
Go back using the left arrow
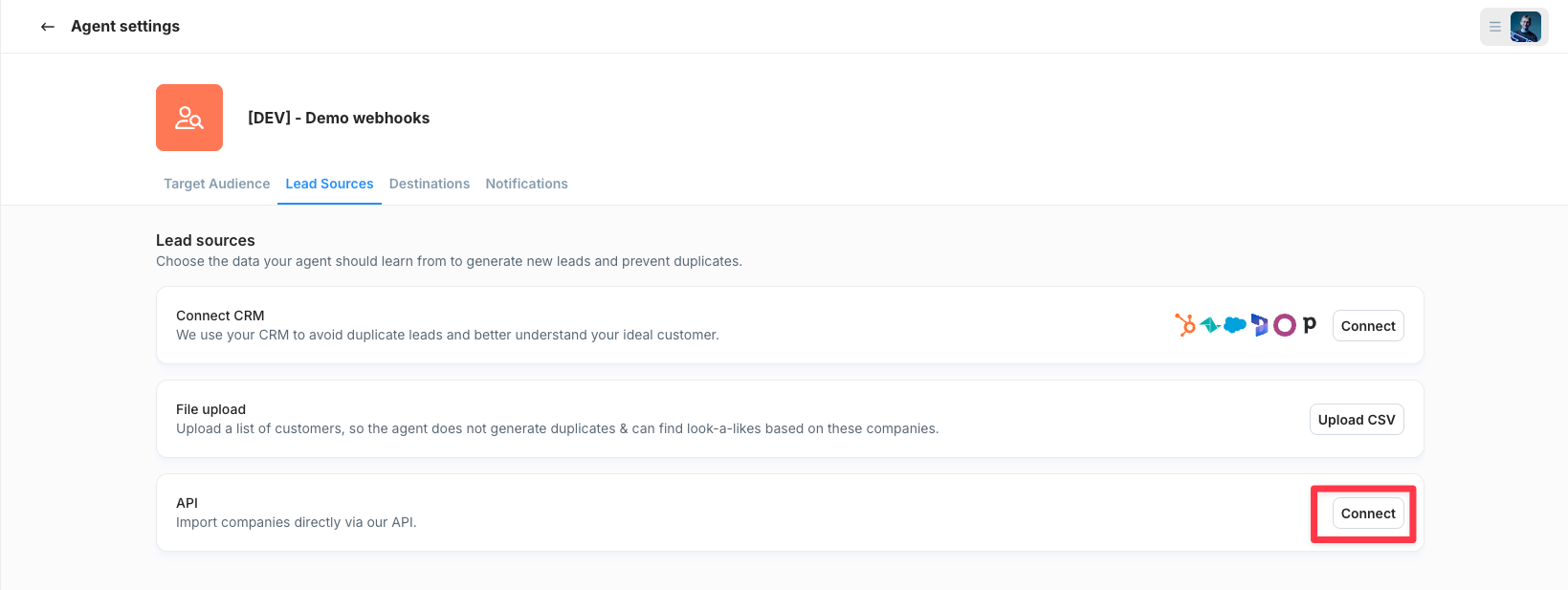click(x=48, y=27)
